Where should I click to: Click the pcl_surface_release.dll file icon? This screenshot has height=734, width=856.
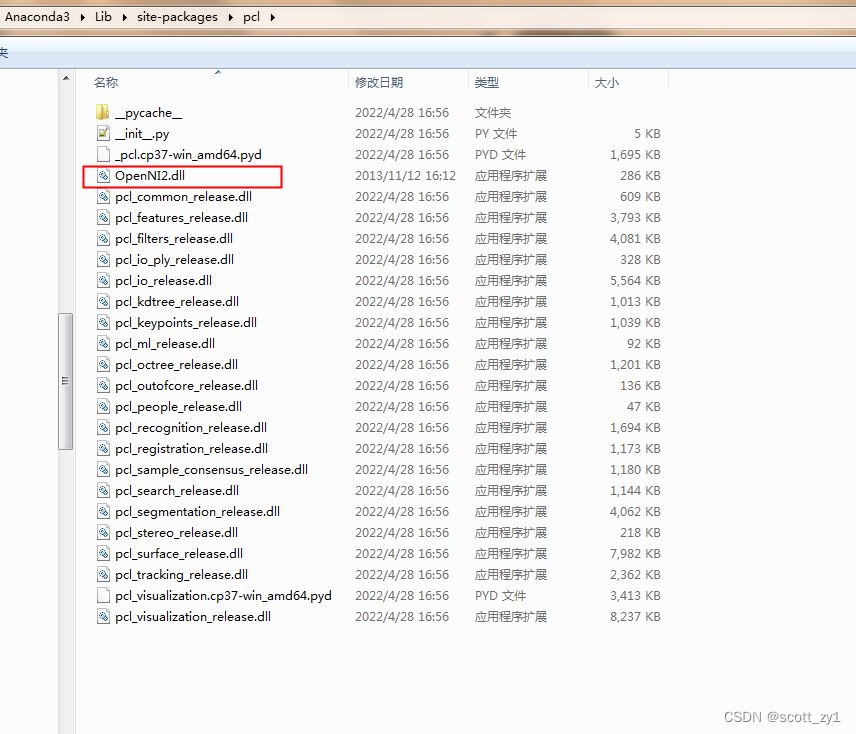[103, 554]
